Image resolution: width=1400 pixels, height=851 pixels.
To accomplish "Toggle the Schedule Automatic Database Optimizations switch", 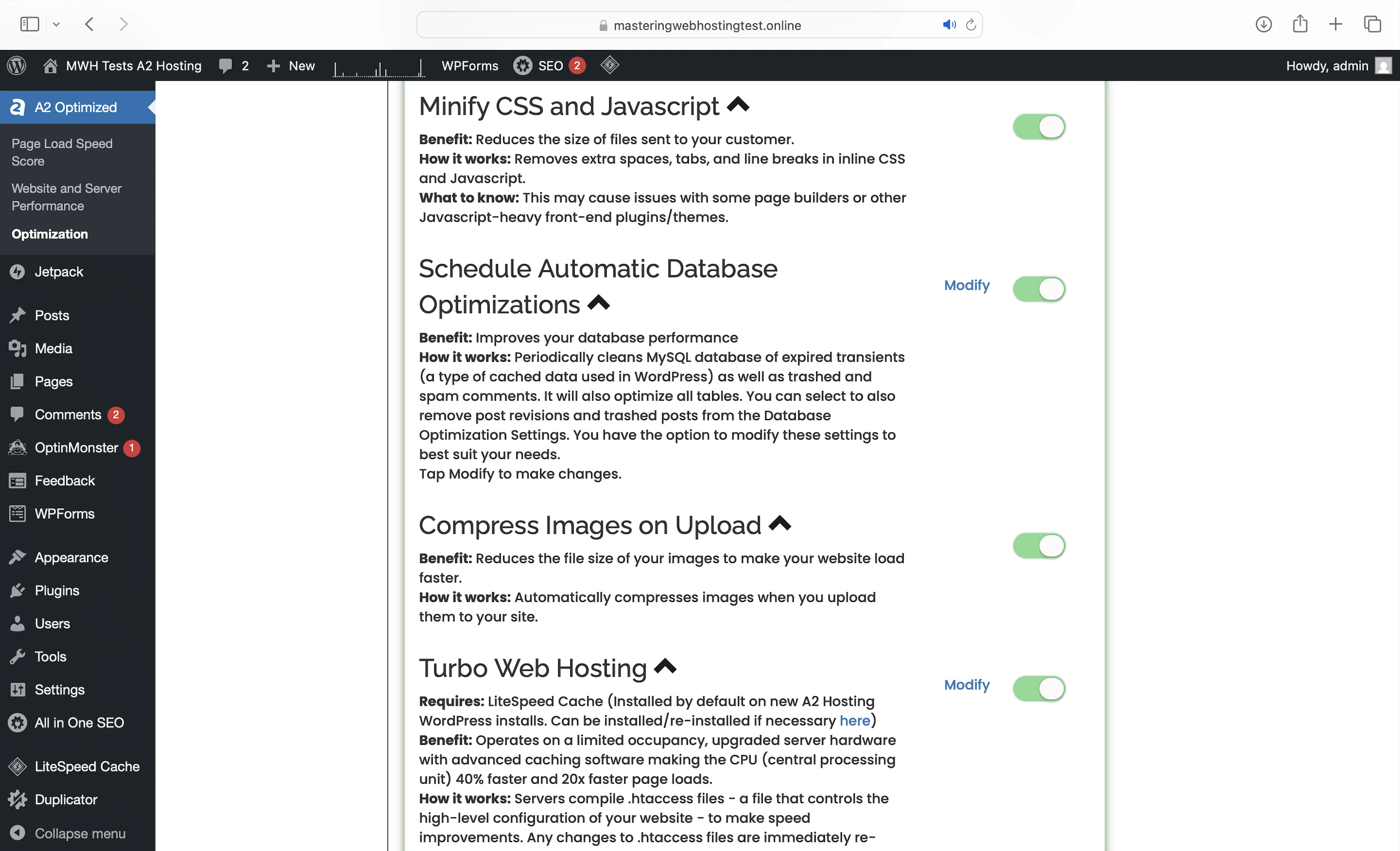I will [x=1039, y=289].
